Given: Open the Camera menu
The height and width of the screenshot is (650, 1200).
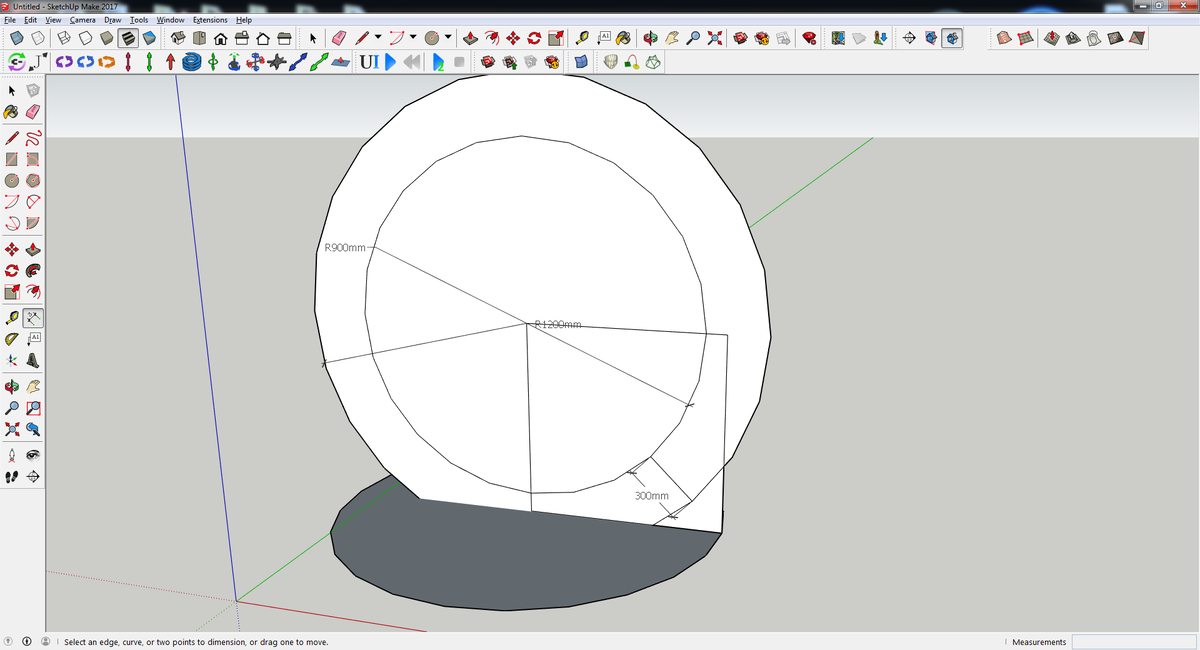Looking at the screenshot, I should pyautogui.click(x=82, y=20).
